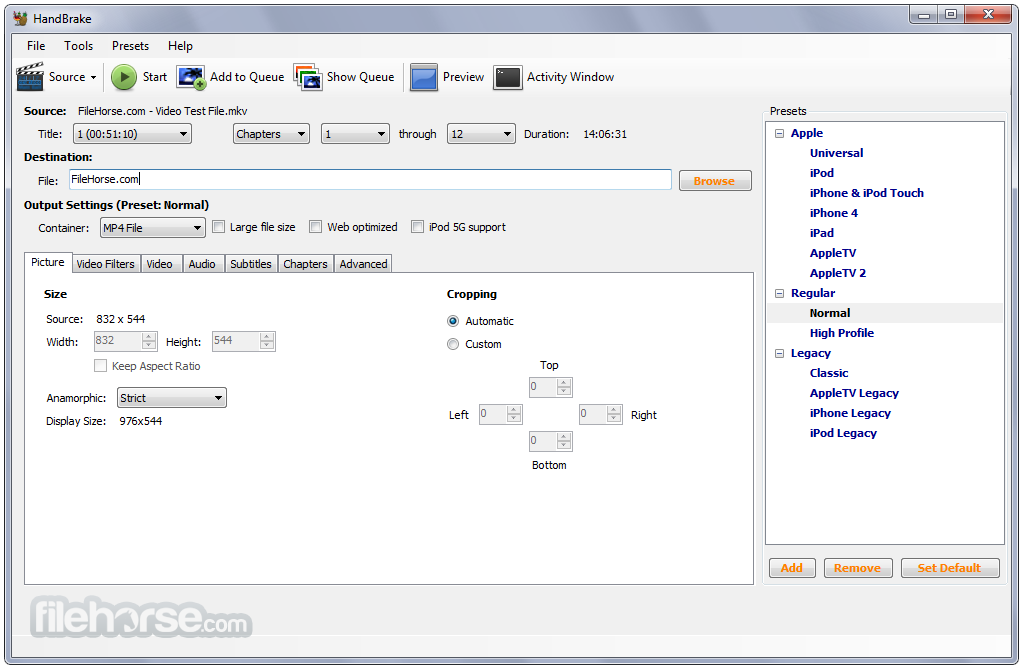Click the Set Default preset button
Viewport: 1022px width, 668px height.
point(949,567)
